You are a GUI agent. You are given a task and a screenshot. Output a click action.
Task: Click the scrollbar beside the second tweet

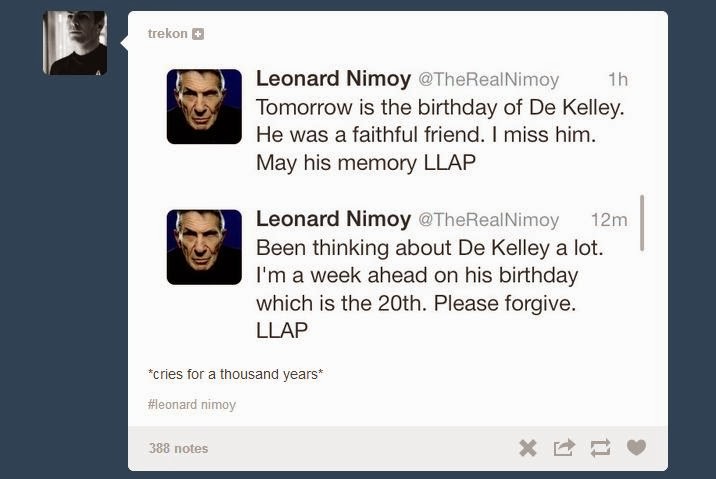coord(640,222)
